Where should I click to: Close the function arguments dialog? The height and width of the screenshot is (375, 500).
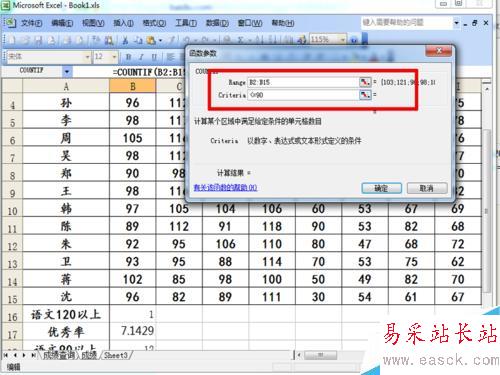pos(438,51)
